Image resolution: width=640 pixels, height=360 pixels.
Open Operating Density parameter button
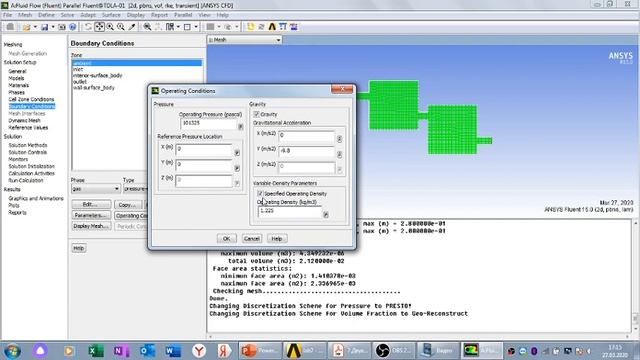point(326,214)
